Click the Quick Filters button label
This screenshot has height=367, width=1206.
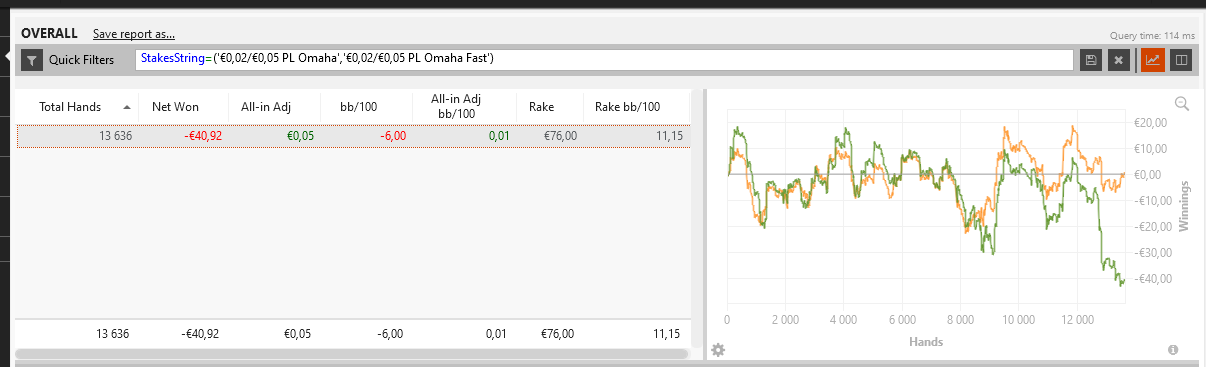[81, 60]
